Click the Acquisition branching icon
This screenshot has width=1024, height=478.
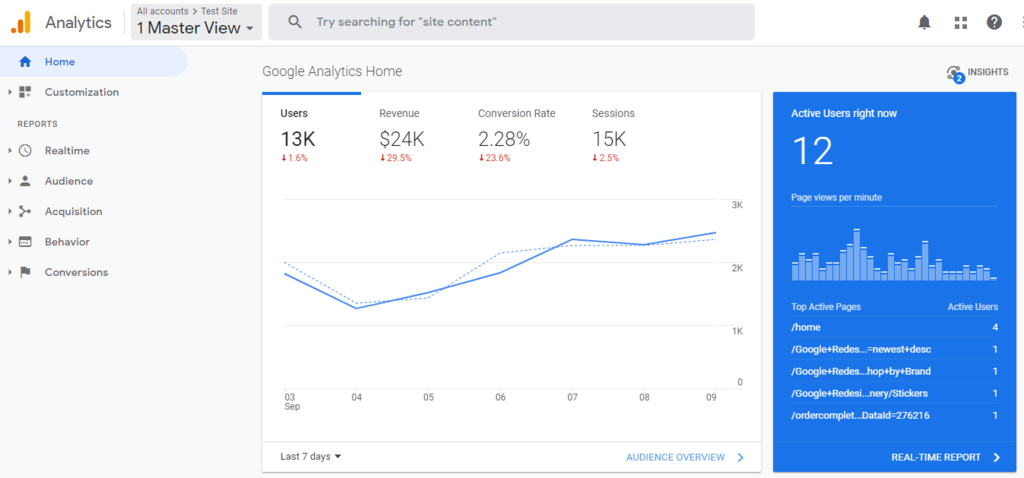(25, 212)
